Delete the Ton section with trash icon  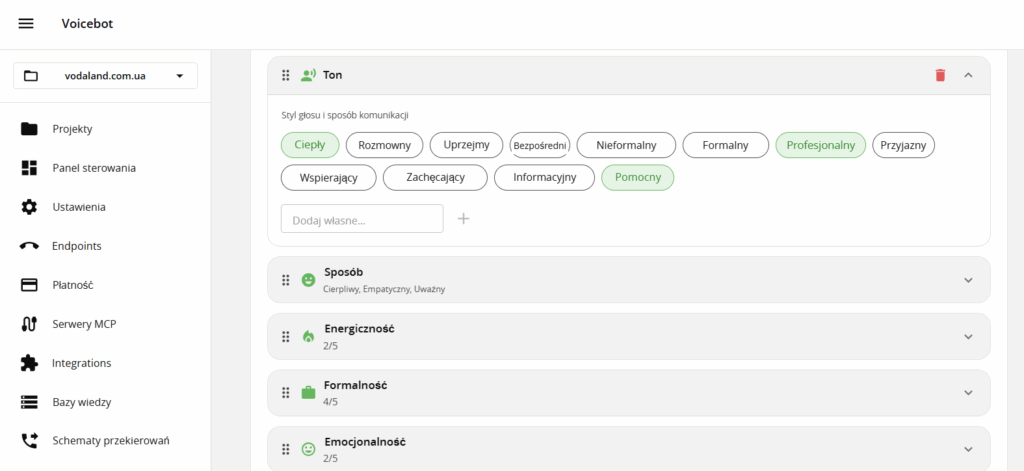[940, 75]
